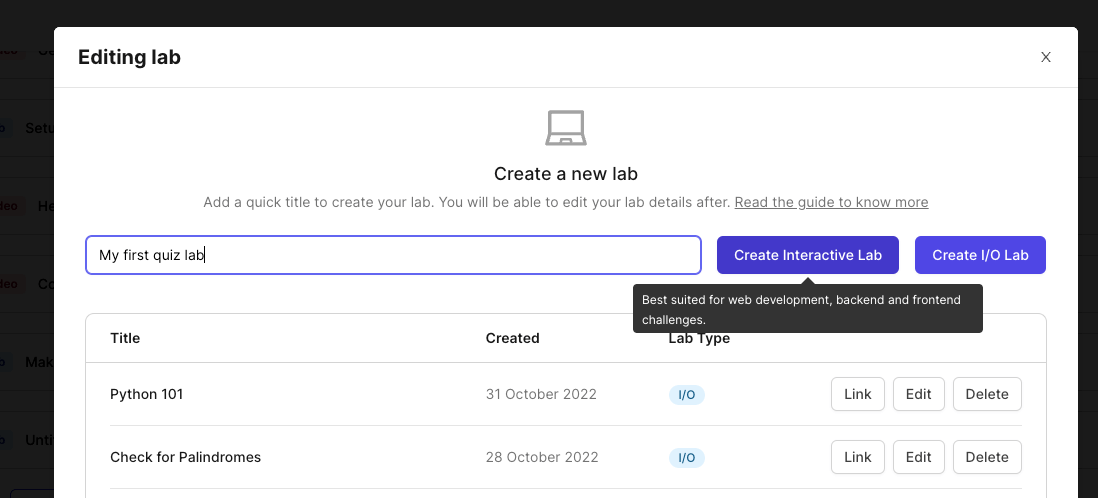Click the laptop icon above Create a new lab
The height and width of the screenshot is (498, 1098).
coord(566,128)
